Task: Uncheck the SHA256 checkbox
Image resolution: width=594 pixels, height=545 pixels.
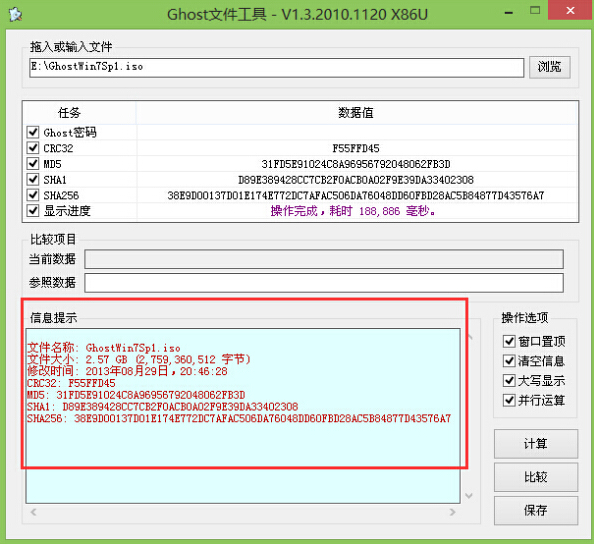Action: (33, 195)
